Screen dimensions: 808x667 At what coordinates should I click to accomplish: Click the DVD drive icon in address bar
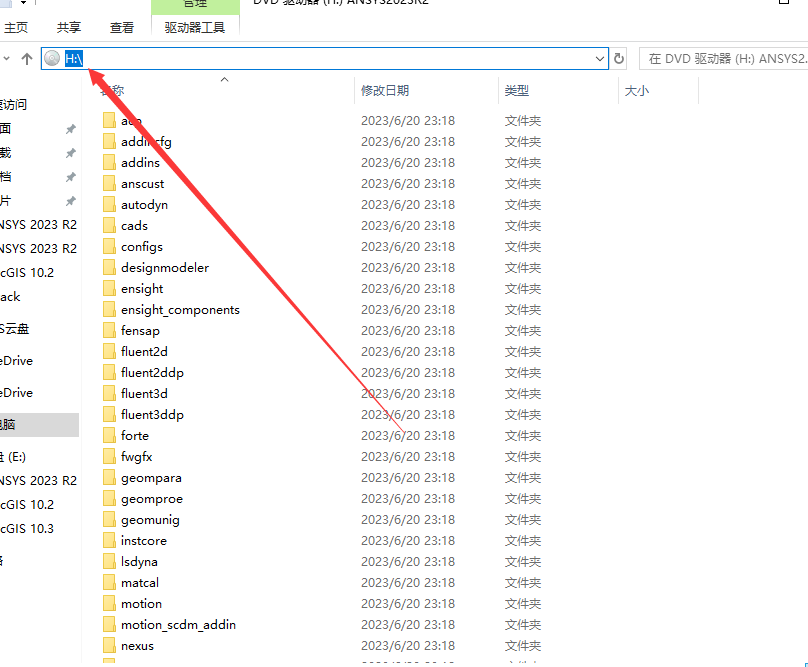tap(53, 59)
